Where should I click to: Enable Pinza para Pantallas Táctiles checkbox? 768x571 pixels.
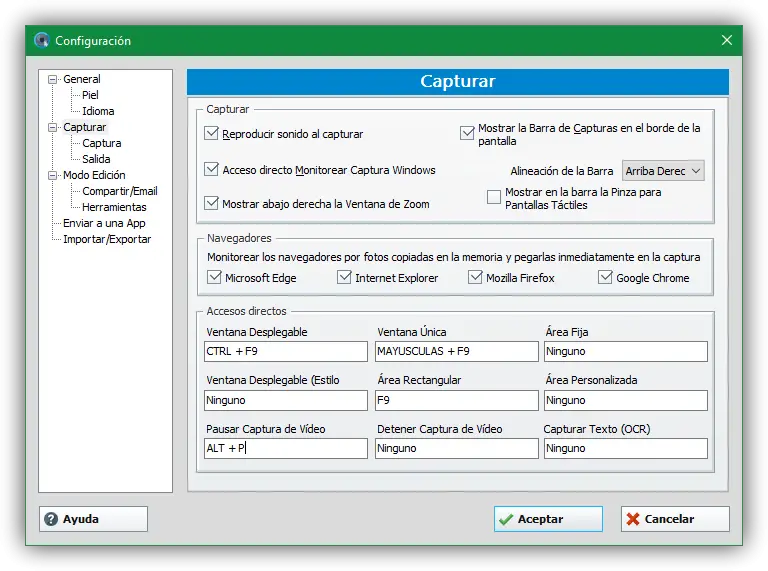pyautogui.click(x=494, y=197)
